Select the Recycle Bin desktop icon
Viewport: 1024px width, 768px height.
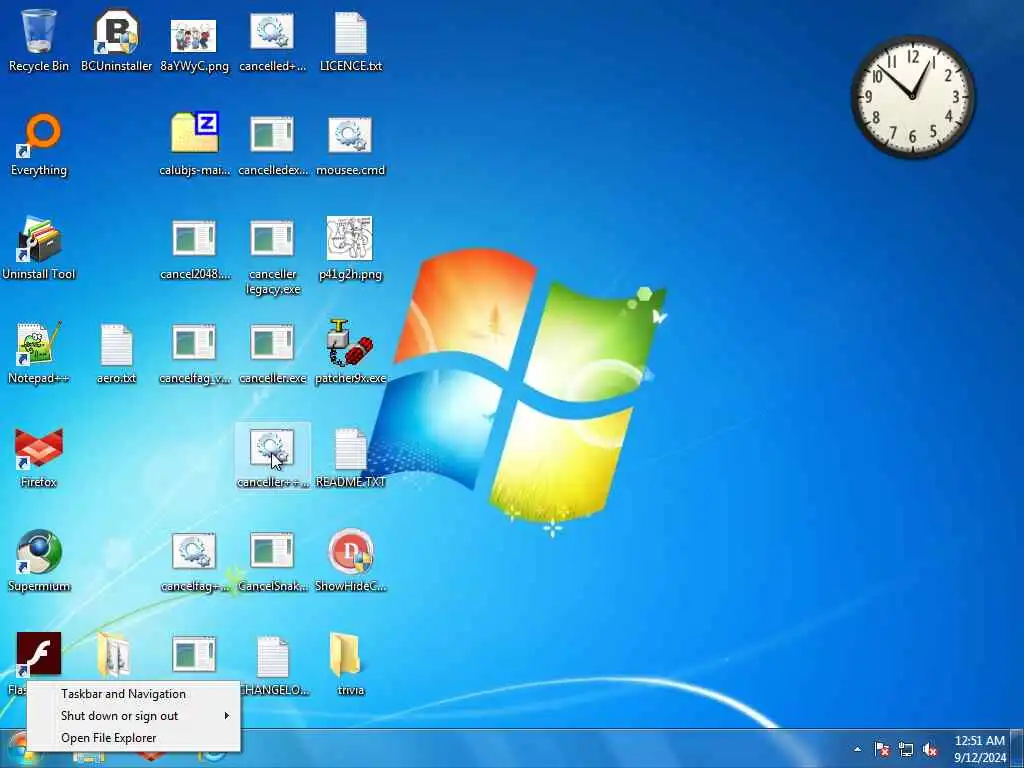pyautogui.click(x=39, y=40)
